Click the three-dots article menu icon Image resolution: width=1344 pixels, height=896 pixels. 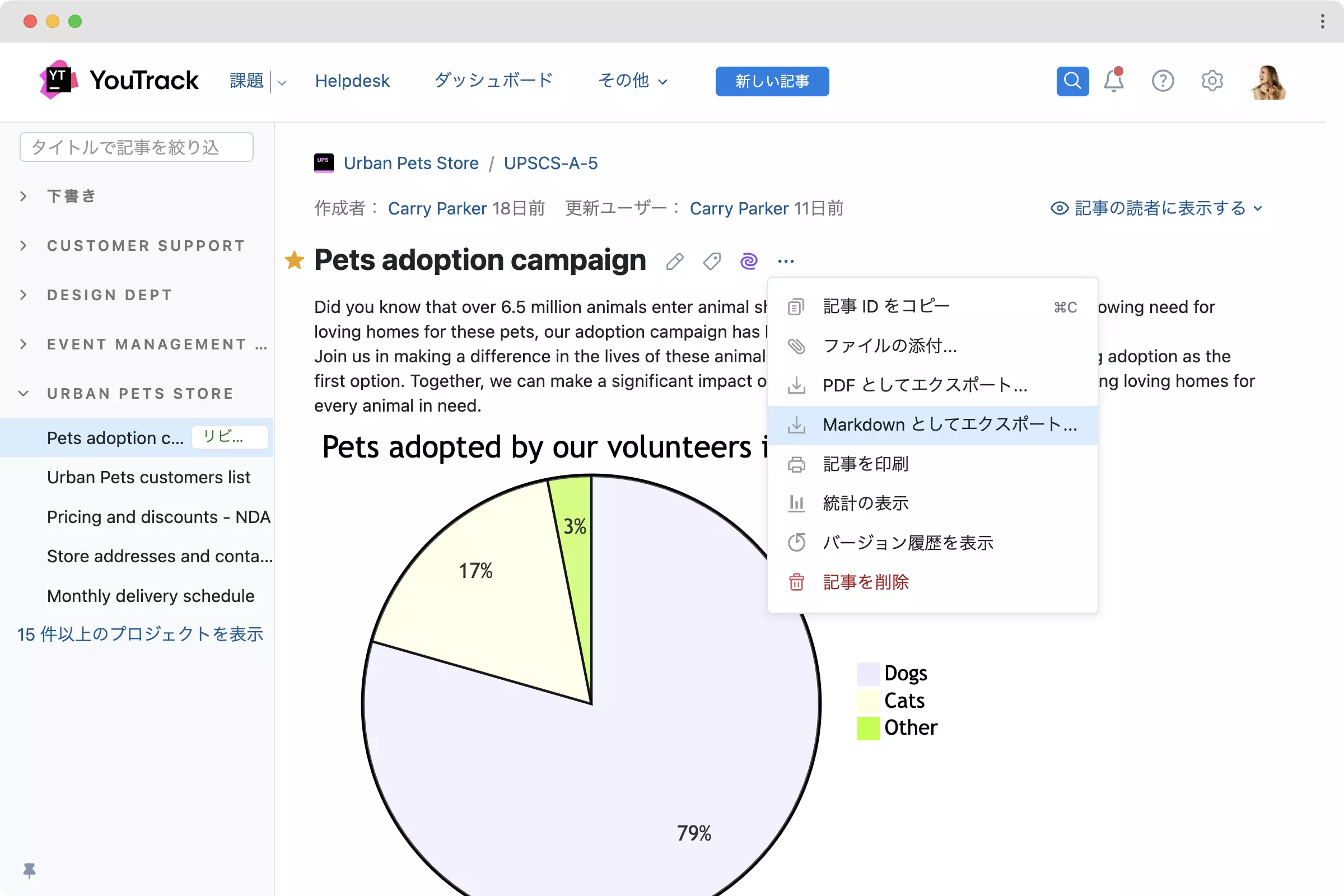point(786,261)
